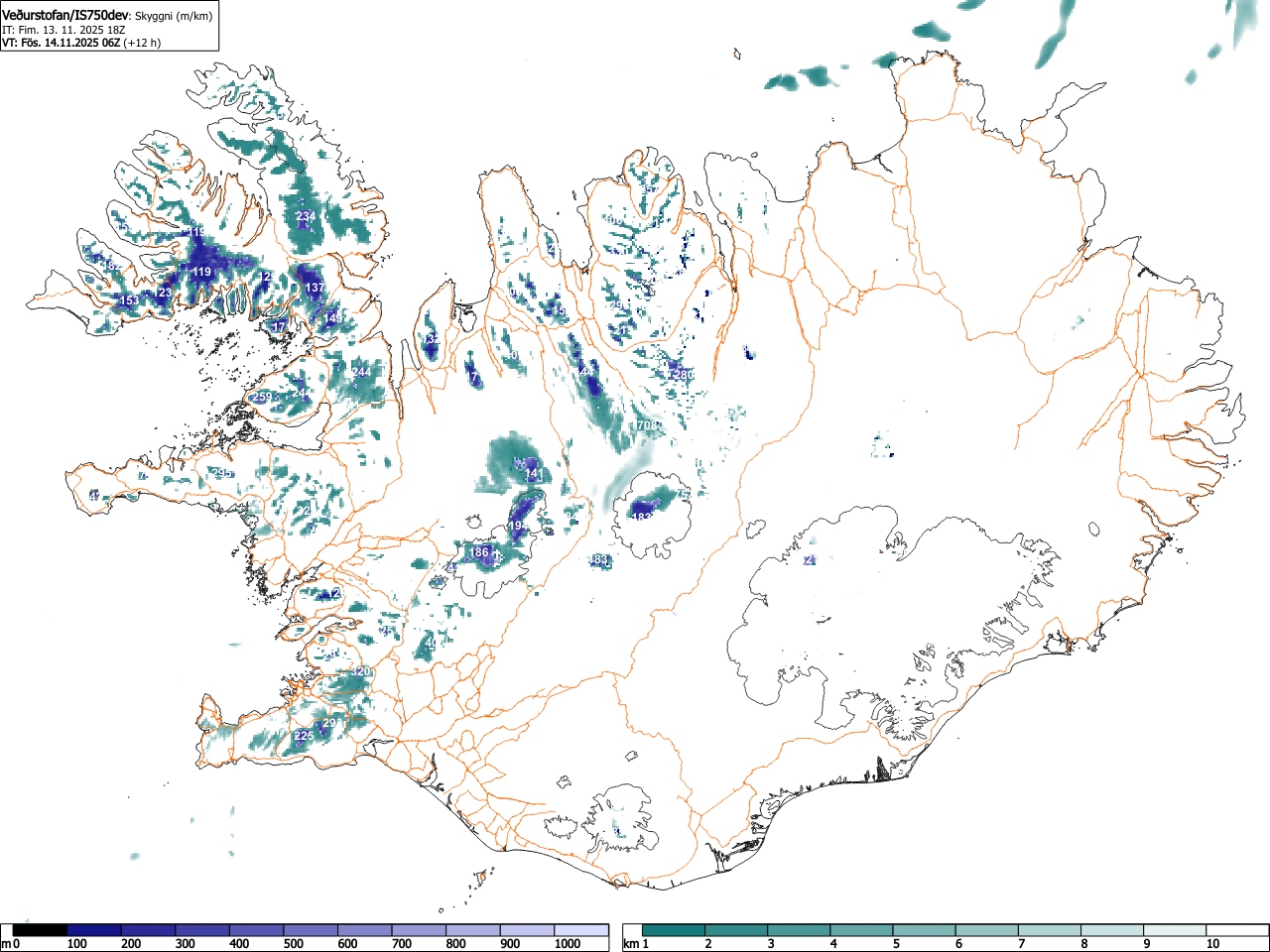The height and width of the screenshot is (952, 1270).
Task: Select the 100–200 m dark blue legend swatch
Action: [x=94, y=930]
